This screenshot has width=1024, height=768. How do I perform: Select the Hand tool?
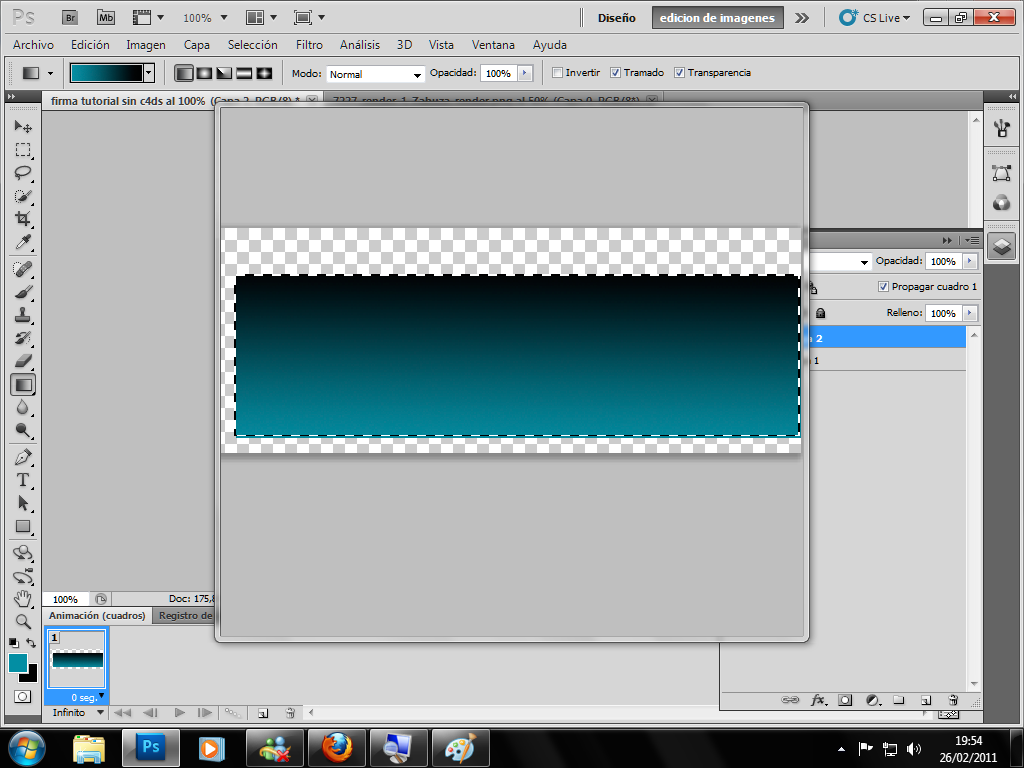[x=23, y=598]
